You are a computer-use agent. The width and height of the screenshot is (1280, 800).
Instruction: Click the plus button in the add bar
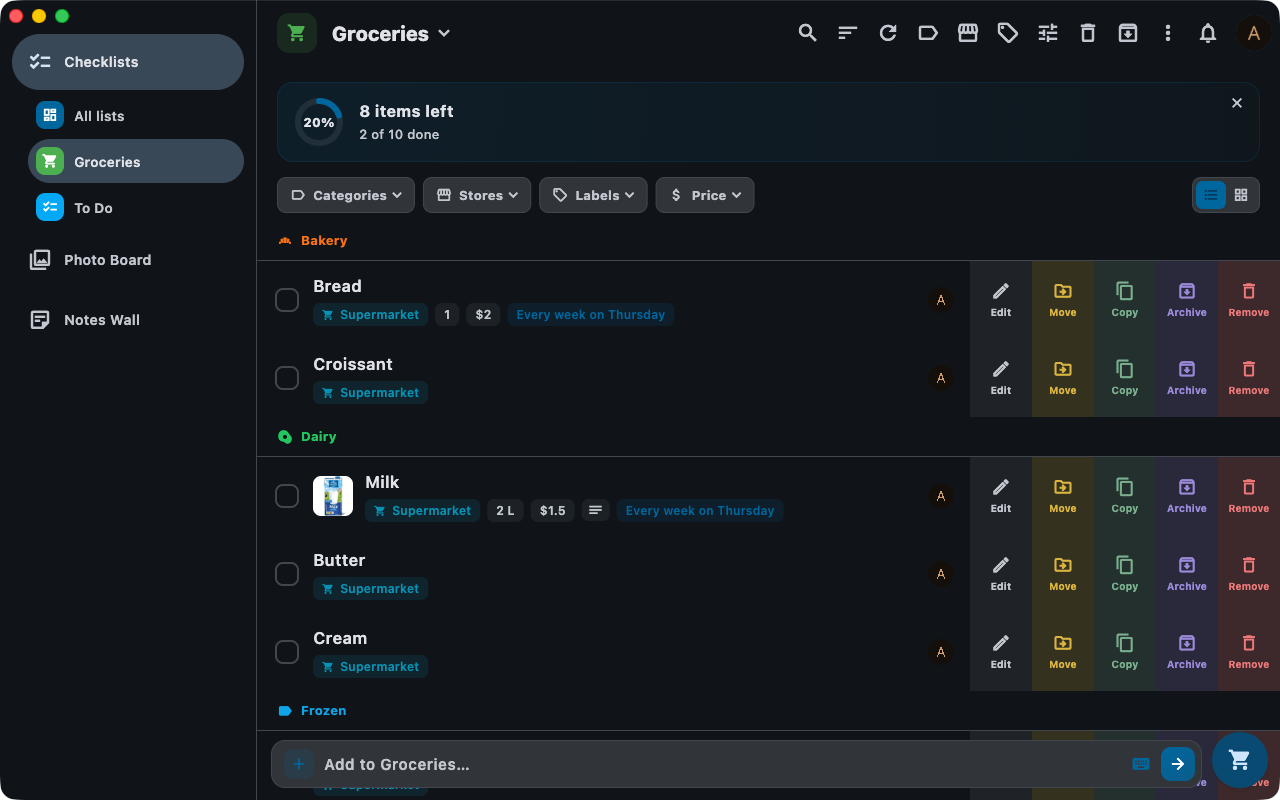coord(298,764)
